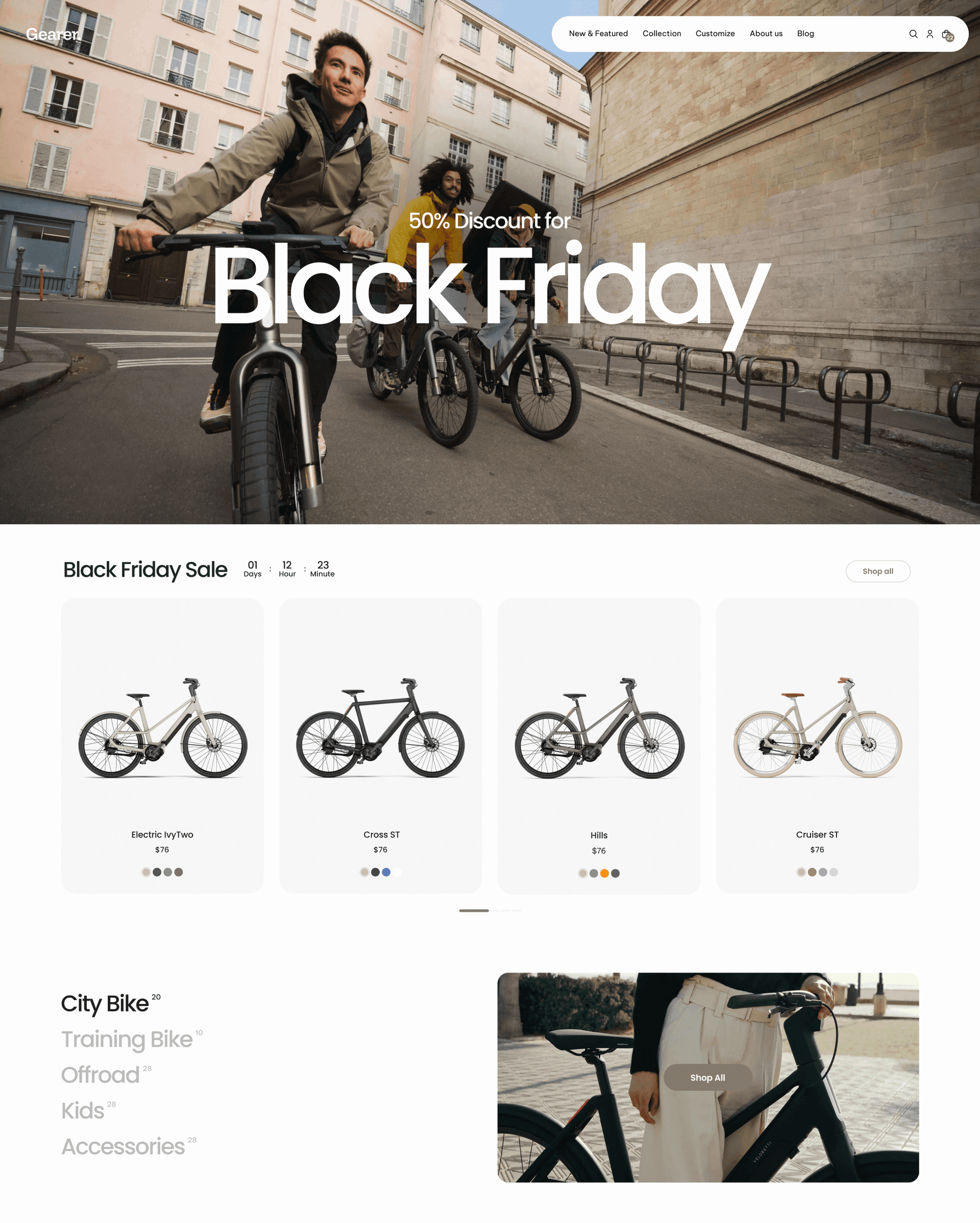Go to the Blog page
The height and width of the screenshot is (1223, 980).
[805, 34]
